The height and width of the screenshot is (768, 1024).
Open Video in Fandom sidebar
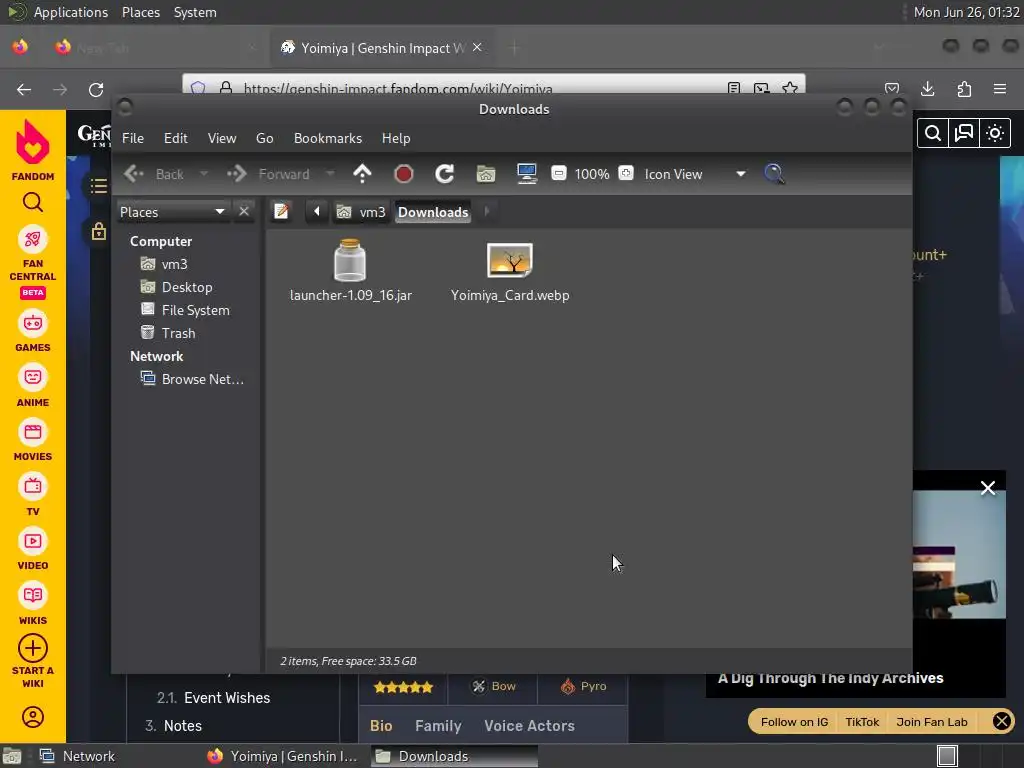pos(33,551)
